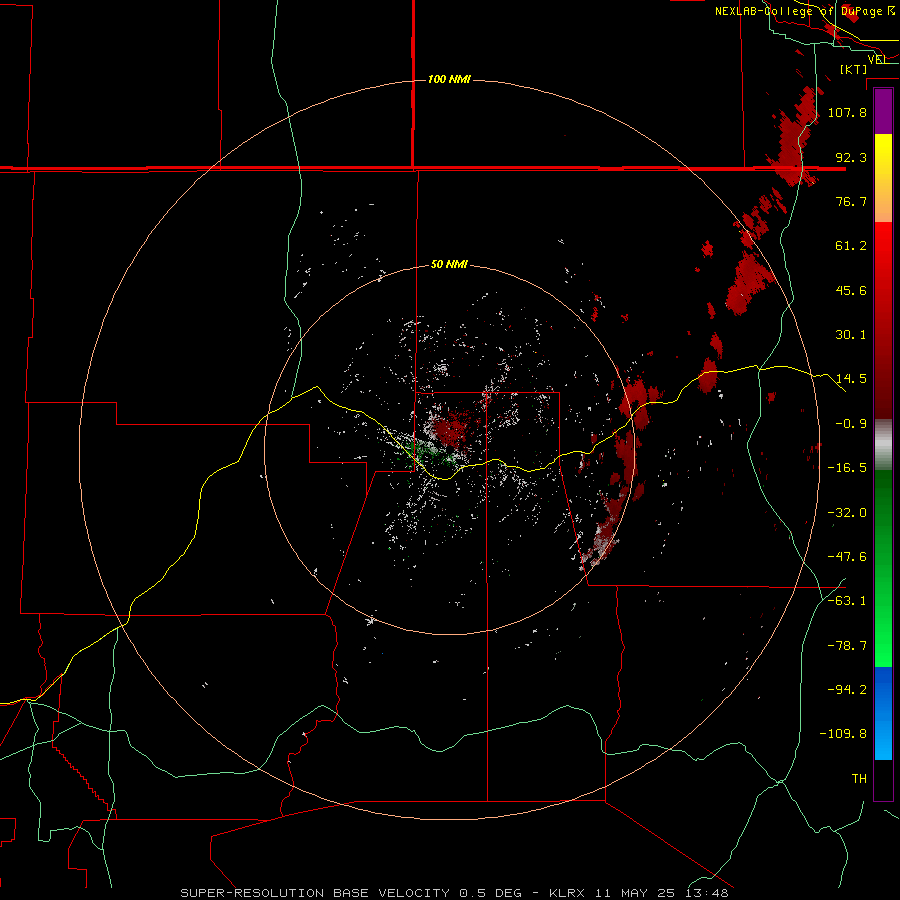Click the -94.2 velocity scale value
900x900 pixels.
pyautogui.click(x=847, y=690)
